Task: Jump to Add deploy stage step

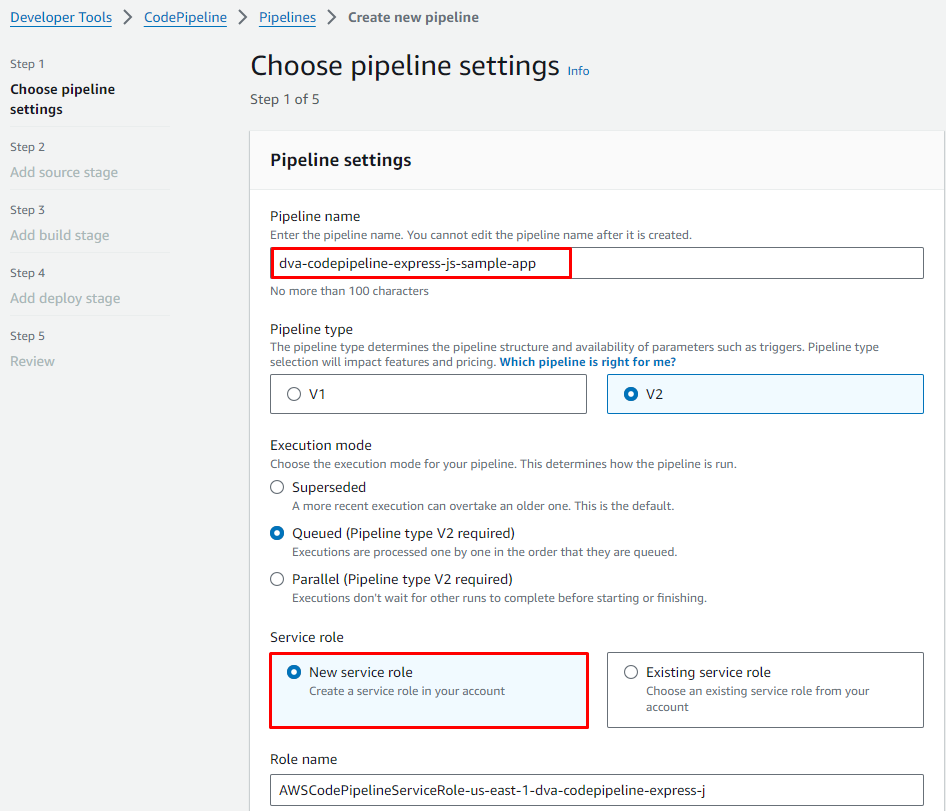Action: (65, 298)
